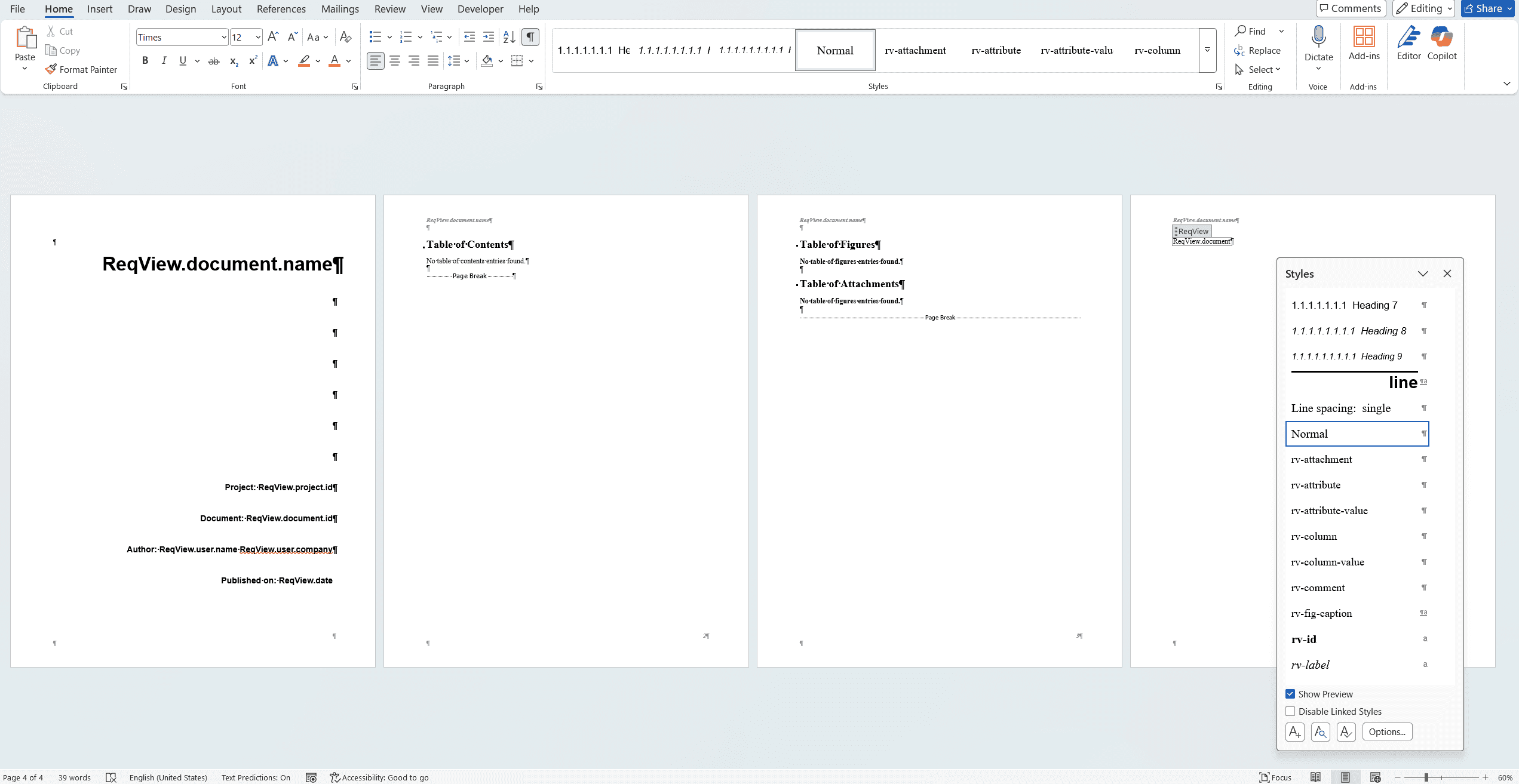Viewport: 1519px width, 784px height.
Task: Open Editing mode dropdown
Action: pos(1423,8)
